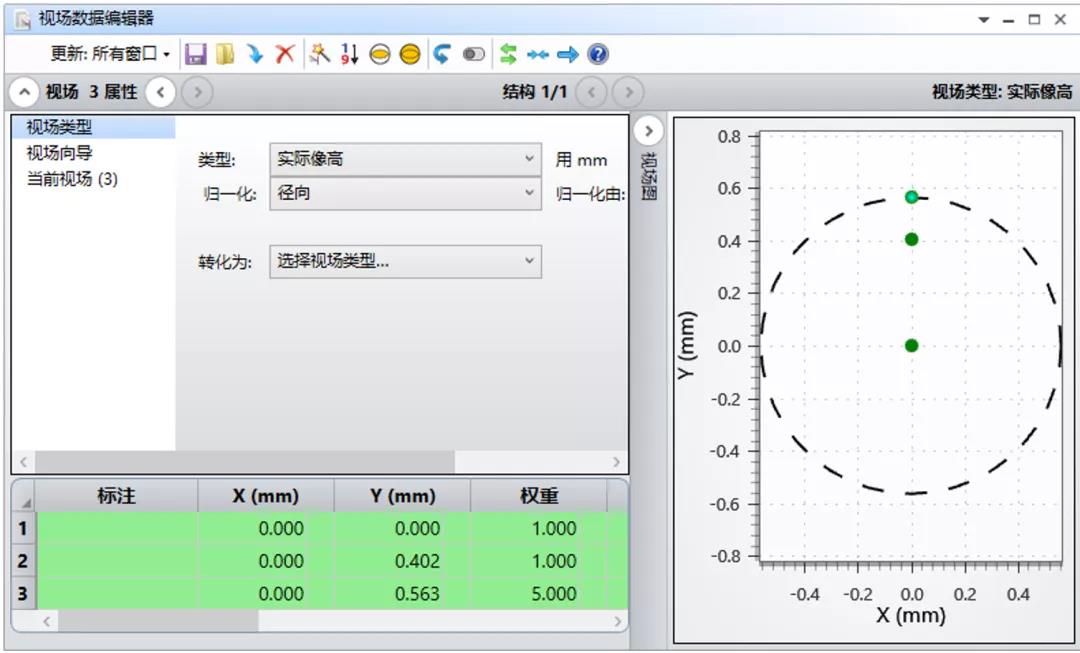This screenshot has height=653, width=1080.
Task: Click the properties panel scrollbar left arrow
Action: [x=23, y=462]
